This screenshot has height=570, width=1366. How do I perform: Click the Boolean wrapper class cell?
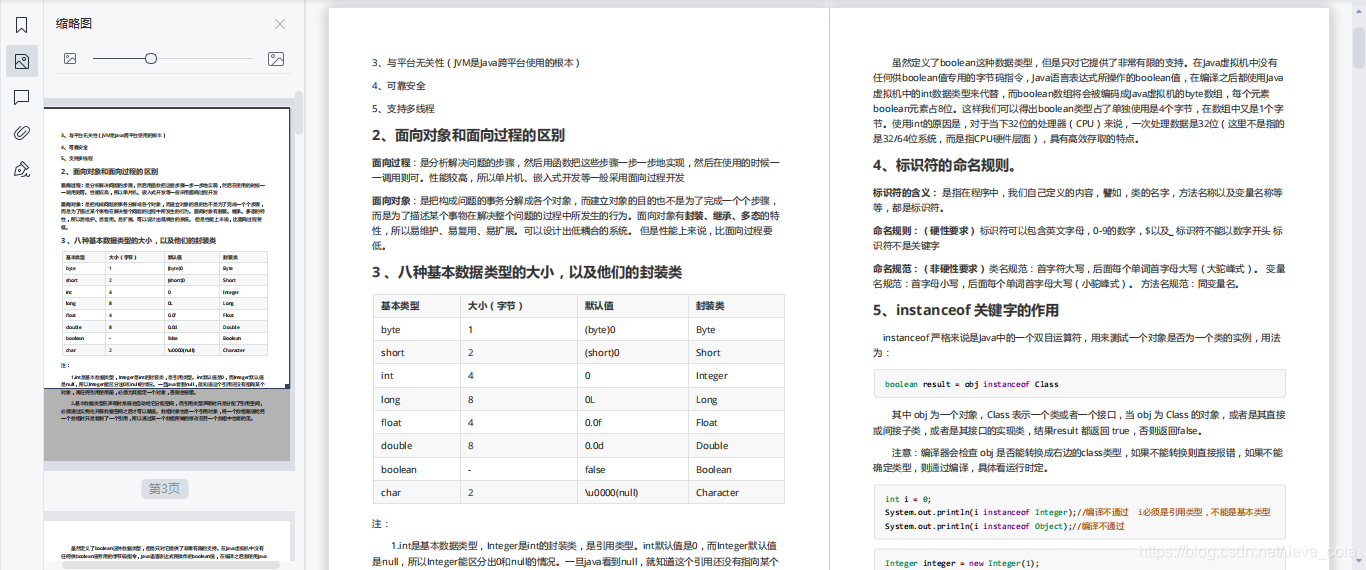714,469
